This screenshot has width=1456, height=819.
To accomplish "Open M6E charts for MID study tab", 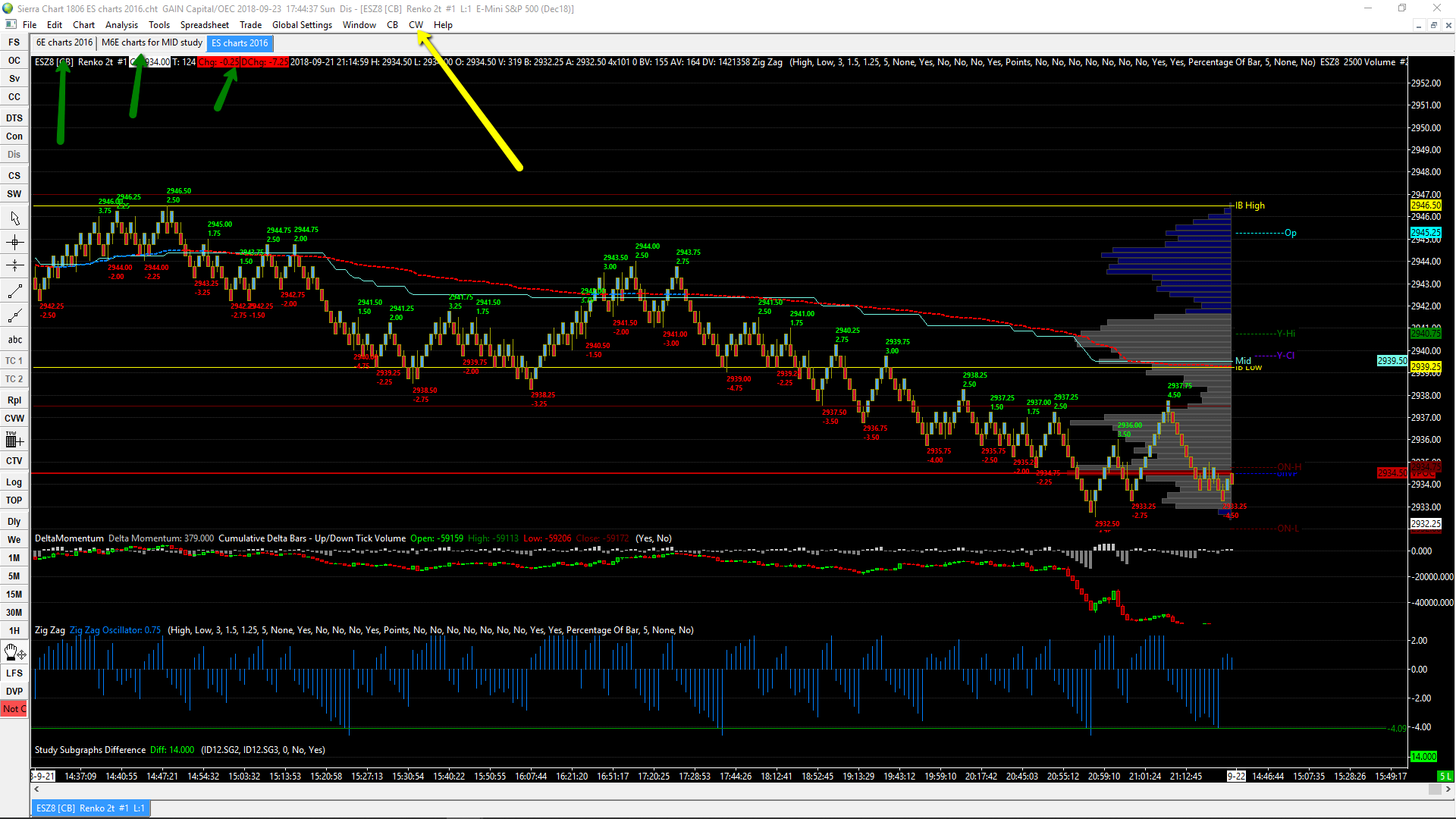I will pyautogui.click(x=152, y=42).
